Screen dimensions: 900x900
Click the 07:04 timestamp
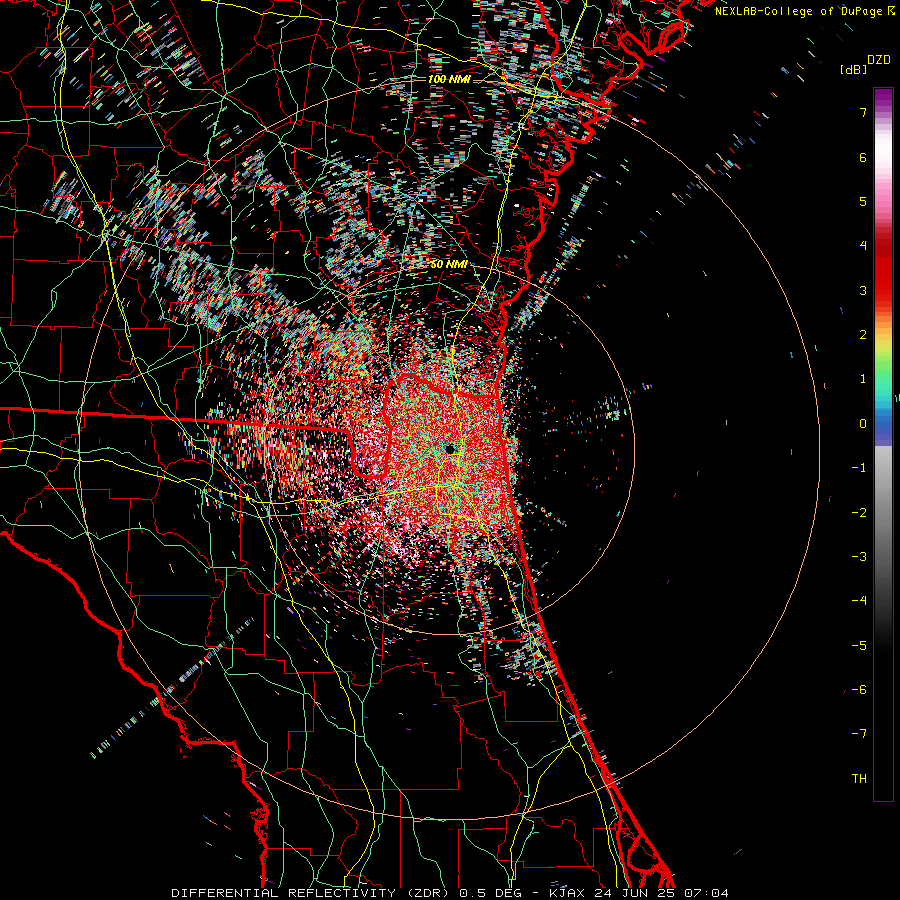tap(707, 893)
